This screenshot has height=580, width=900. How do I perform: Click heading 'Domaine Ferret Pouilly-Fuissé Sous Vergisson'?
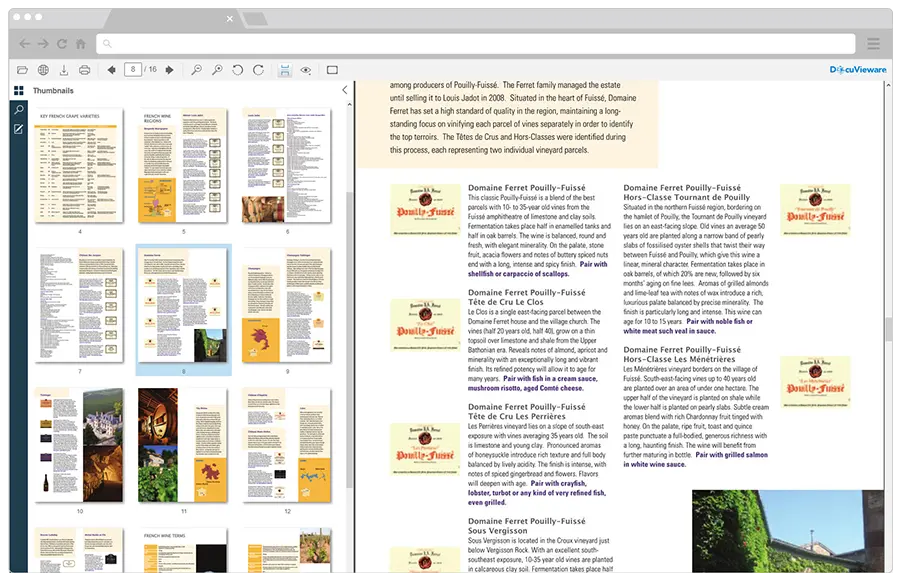[x=526, y=525]
